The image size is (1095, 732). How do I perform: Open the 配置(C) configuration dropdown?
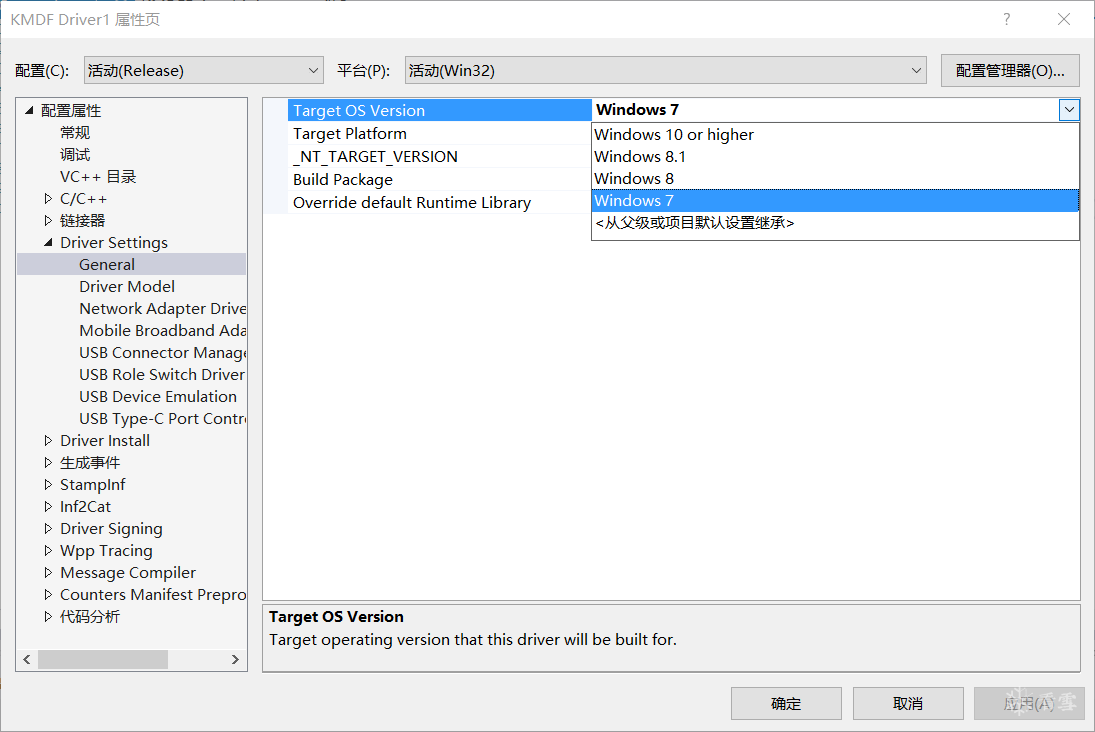click(203, 71)
